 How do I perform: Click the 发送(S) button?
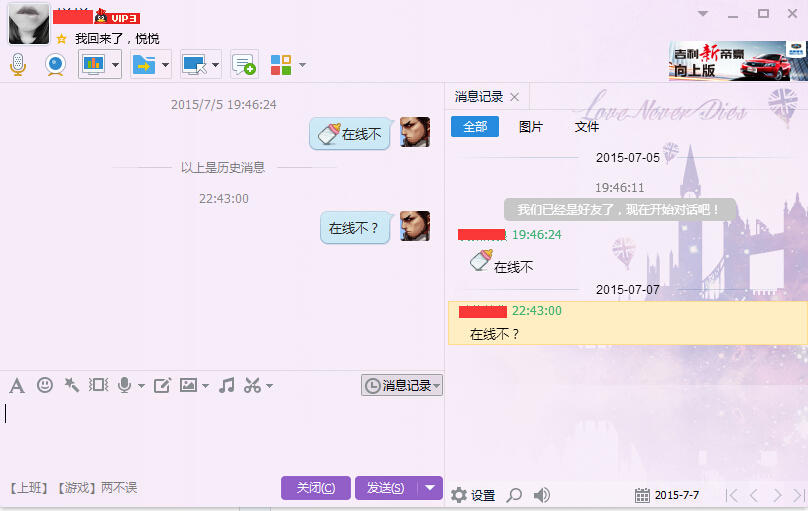[x=385, y=487]
